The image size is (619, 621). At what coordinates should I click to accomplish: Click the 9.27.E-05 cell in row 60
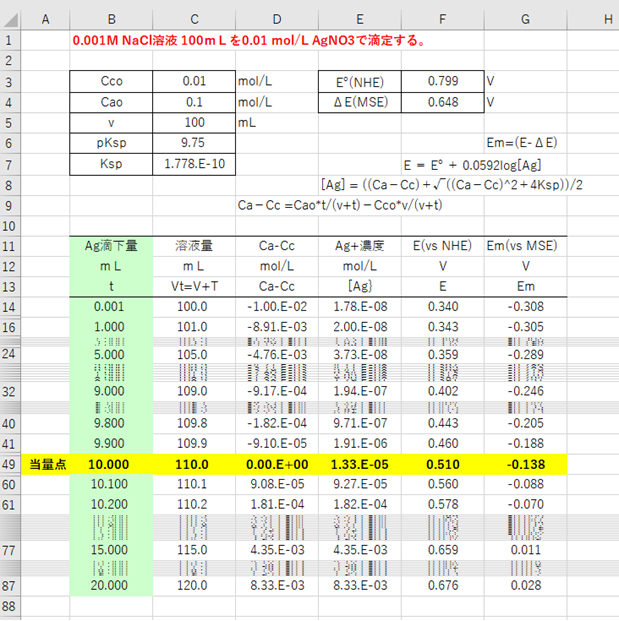360,484
